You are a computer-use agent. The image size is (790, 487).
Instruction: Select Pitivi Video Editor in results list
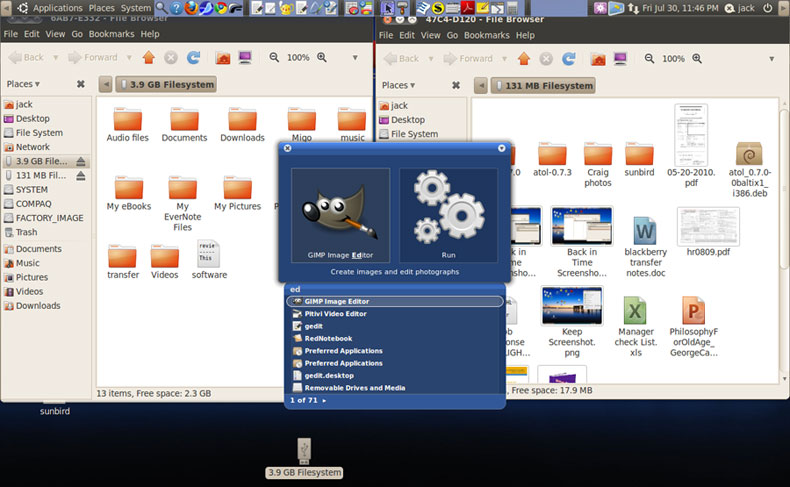pyautogui.click(x=395, y=314)
